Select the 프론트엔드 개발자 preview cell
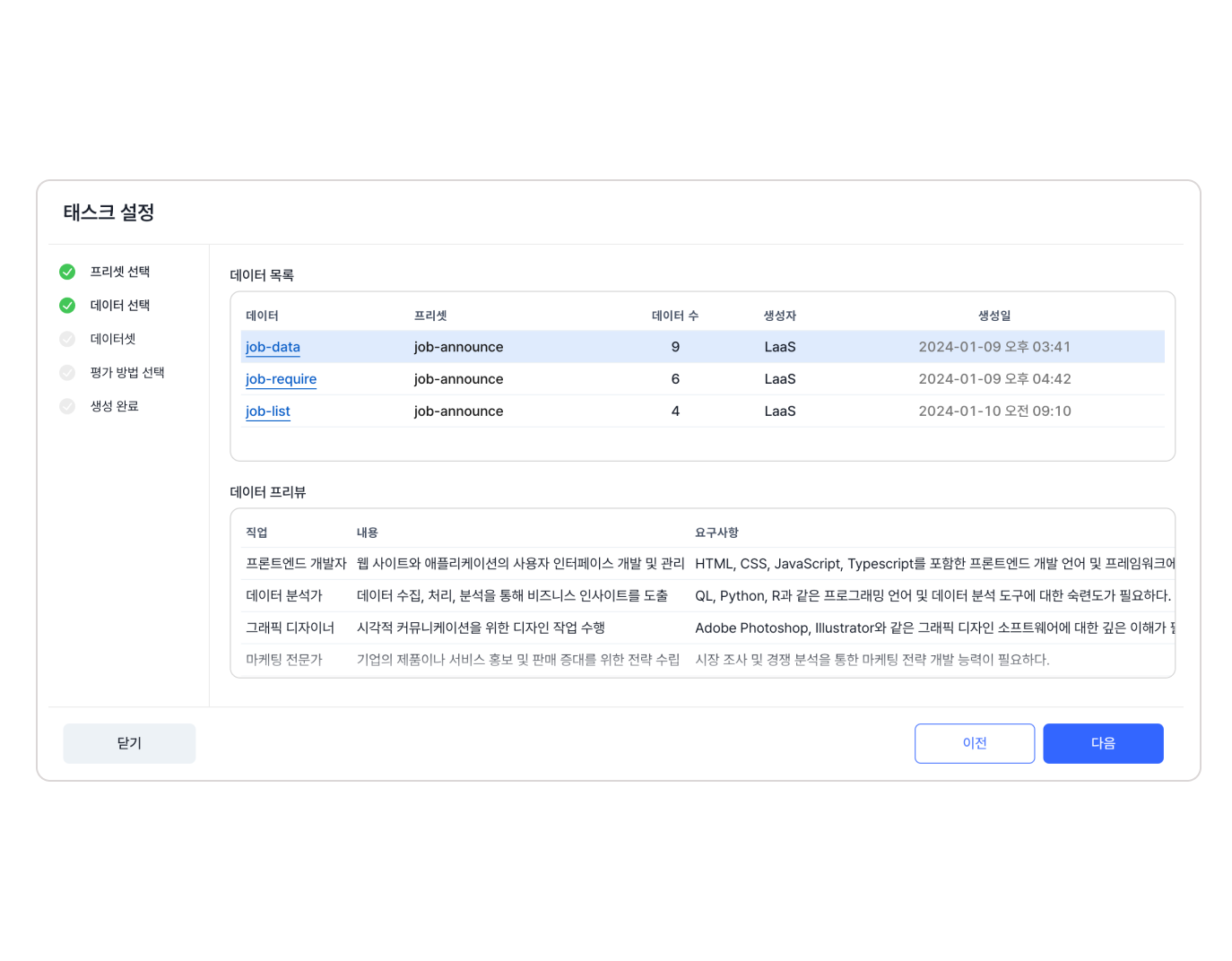1232x961 pixels. [x=296, y=564]
